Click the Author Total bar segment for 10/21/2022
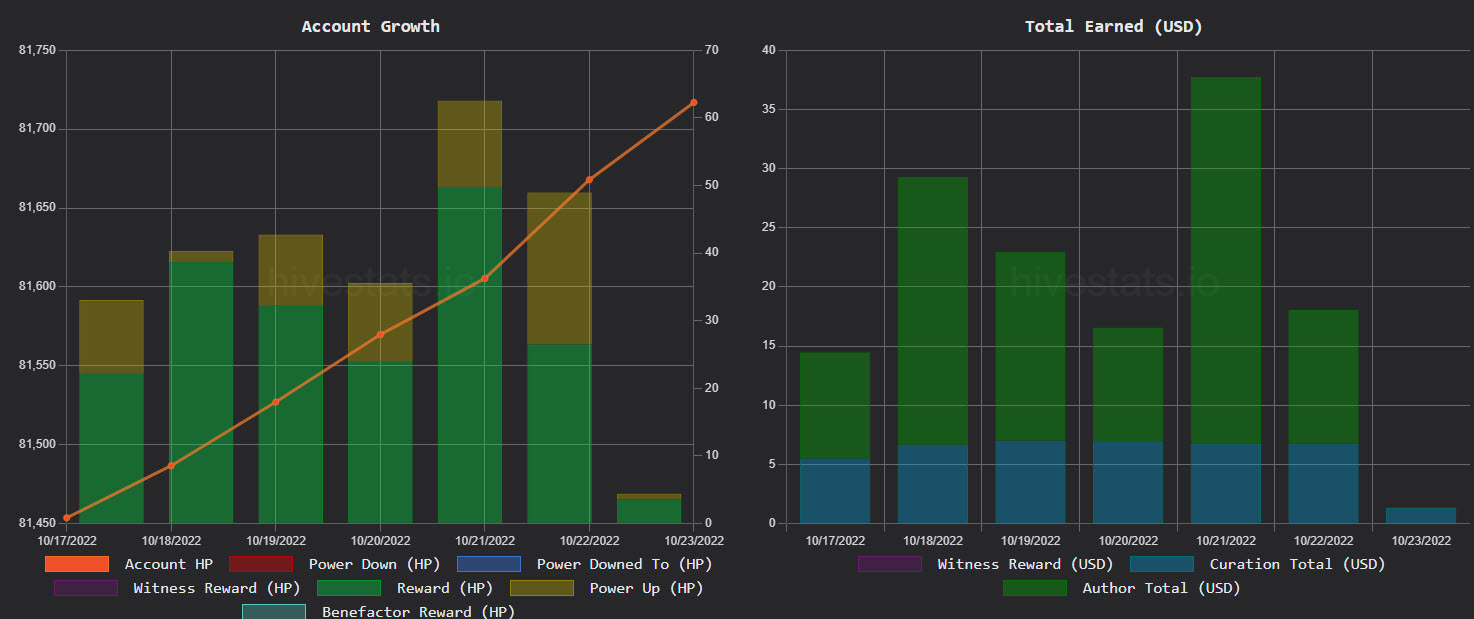The height and width of the screenshot is (619, 1474). (1226, 260)
